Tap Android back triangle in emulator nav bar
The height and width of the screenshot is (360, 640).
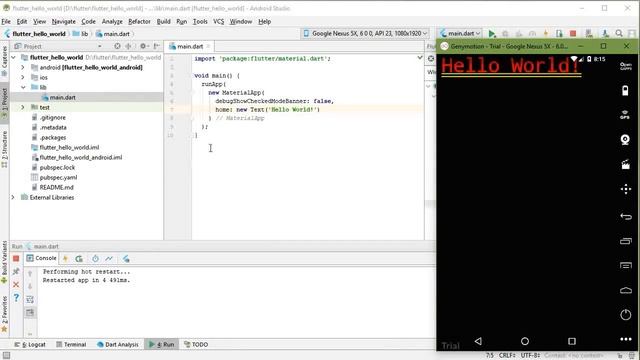pyautogui.click(x=478, y=341)
